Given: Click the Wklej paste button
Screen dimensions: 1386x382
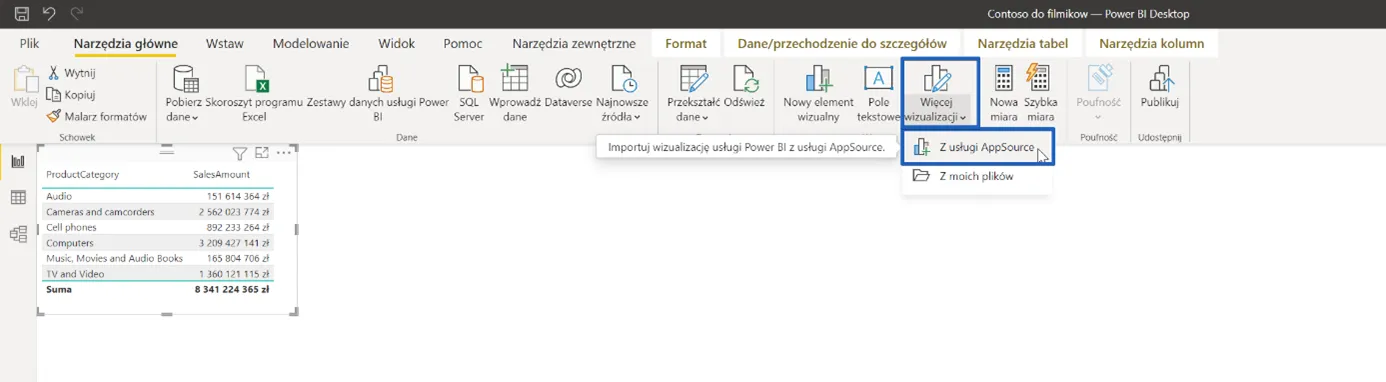Looking at the screenshot, I should tap(24, 88).
